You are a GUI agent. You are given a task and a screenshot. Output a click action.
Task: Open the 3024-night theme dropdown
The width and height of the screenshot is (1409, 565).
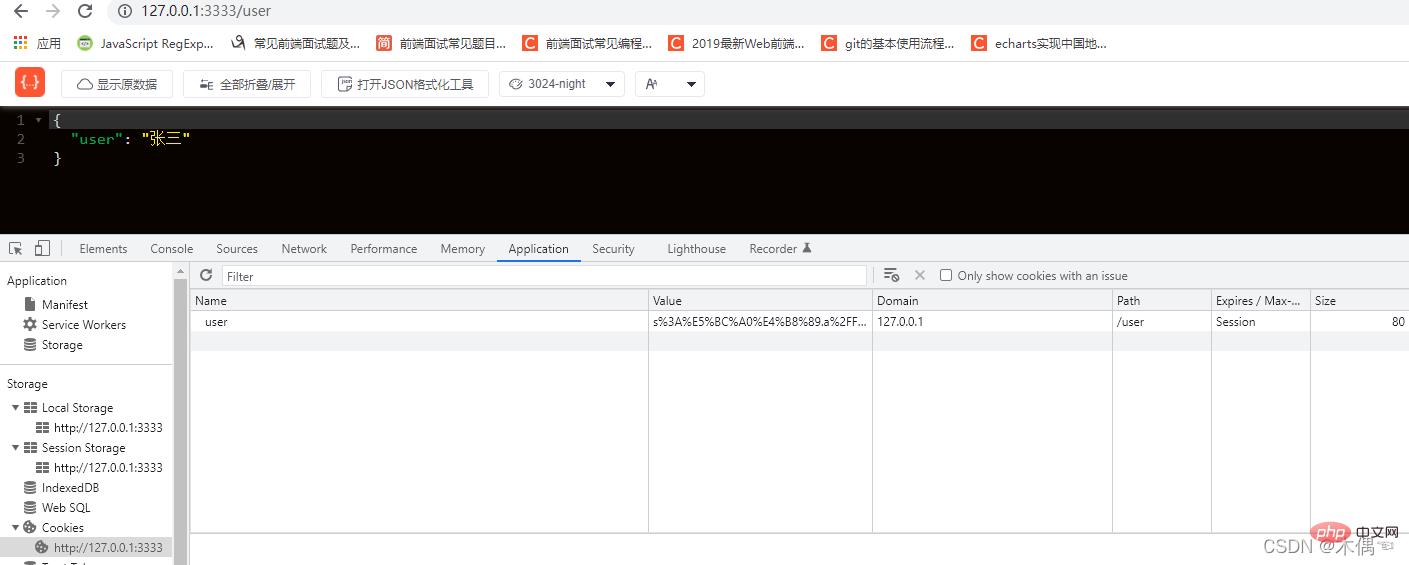pos(562,84)
